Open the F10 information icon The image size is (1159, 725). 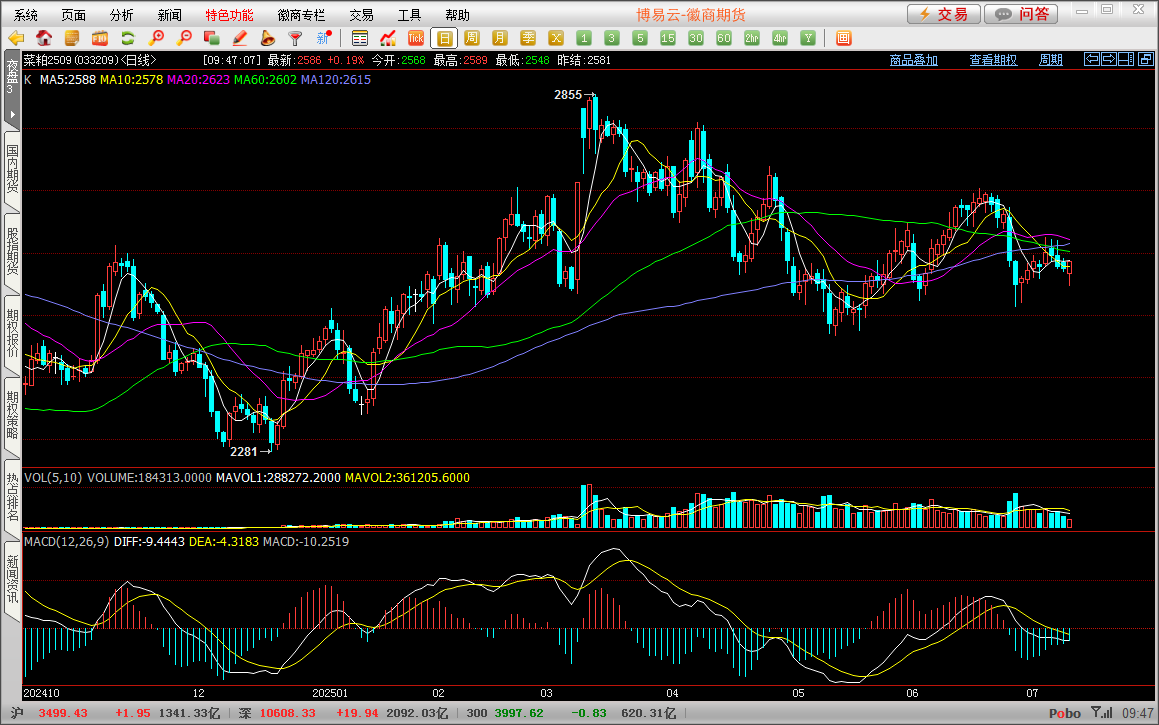point(100,38)
